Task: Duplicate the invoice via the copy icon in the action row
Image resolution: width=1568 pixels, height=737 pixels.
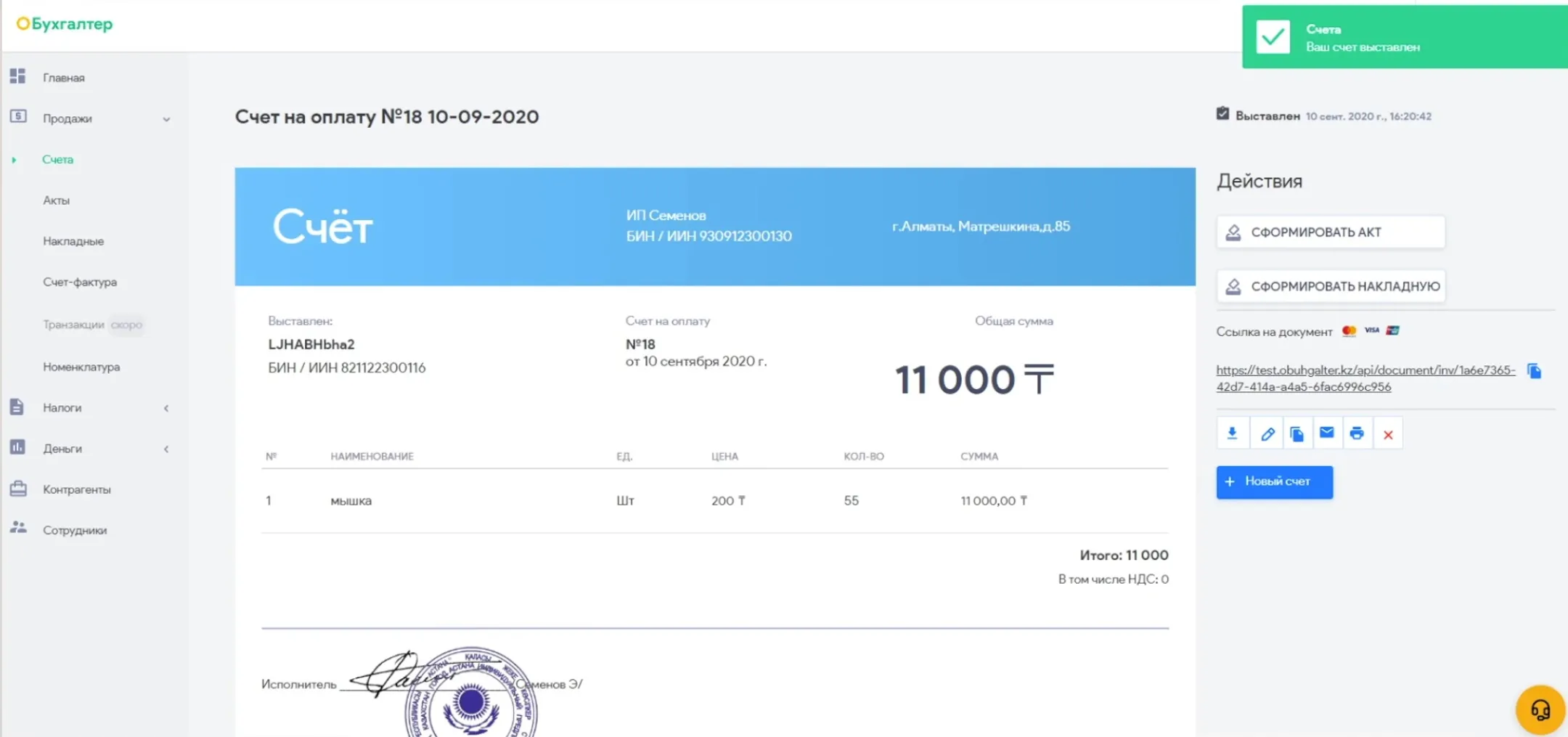Action: pos(1297,434)
